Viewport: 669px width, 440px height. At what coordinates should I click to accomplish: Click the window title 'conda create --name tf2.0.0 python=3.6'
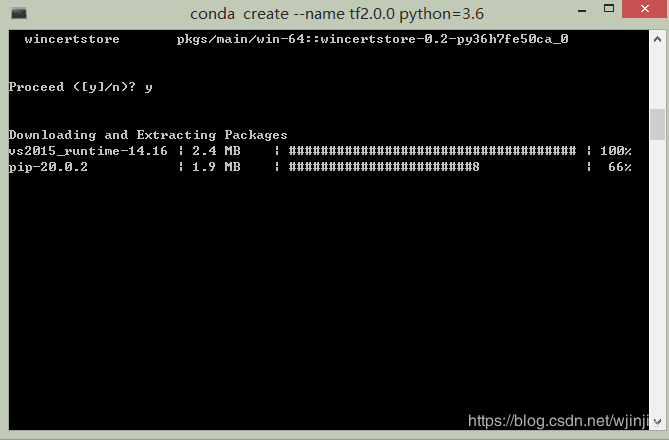pos(337,14)
